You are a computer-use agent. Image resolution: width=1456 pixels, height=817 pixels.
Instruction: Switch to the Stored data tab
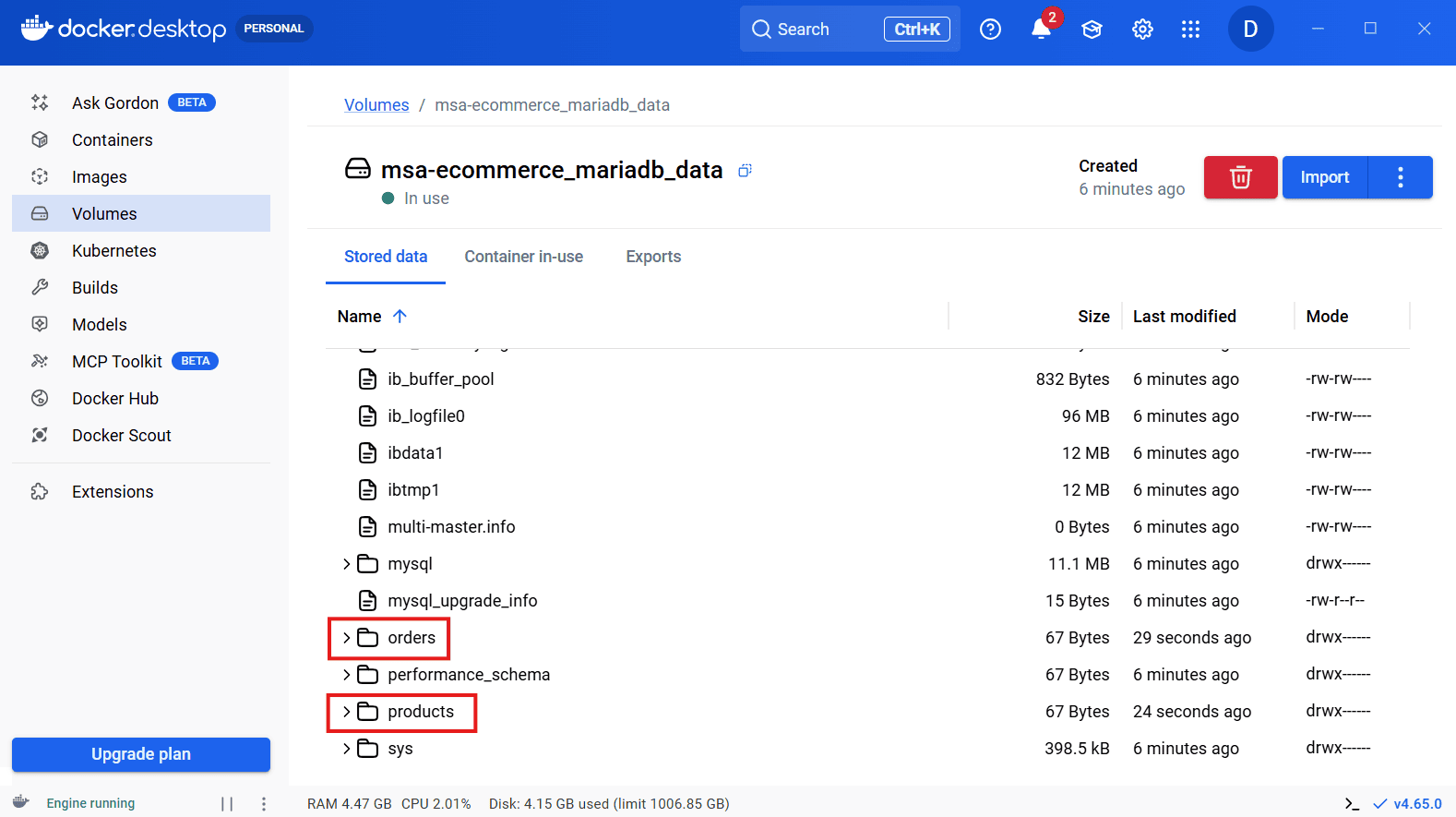386,257
